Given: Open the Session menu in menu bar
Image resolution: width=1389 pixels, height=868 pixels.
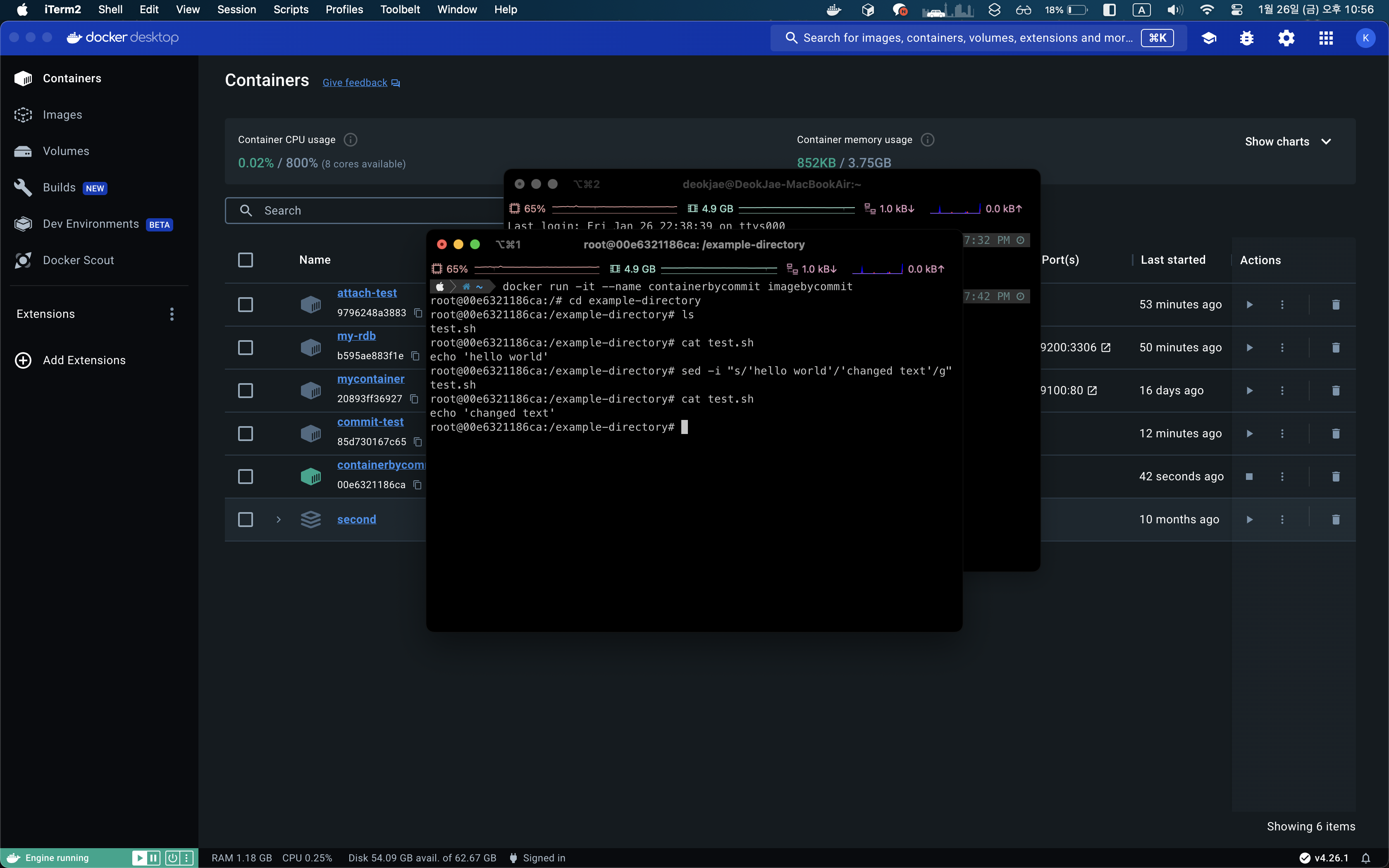Looking at the screenshot, I should tap(236, 9).
